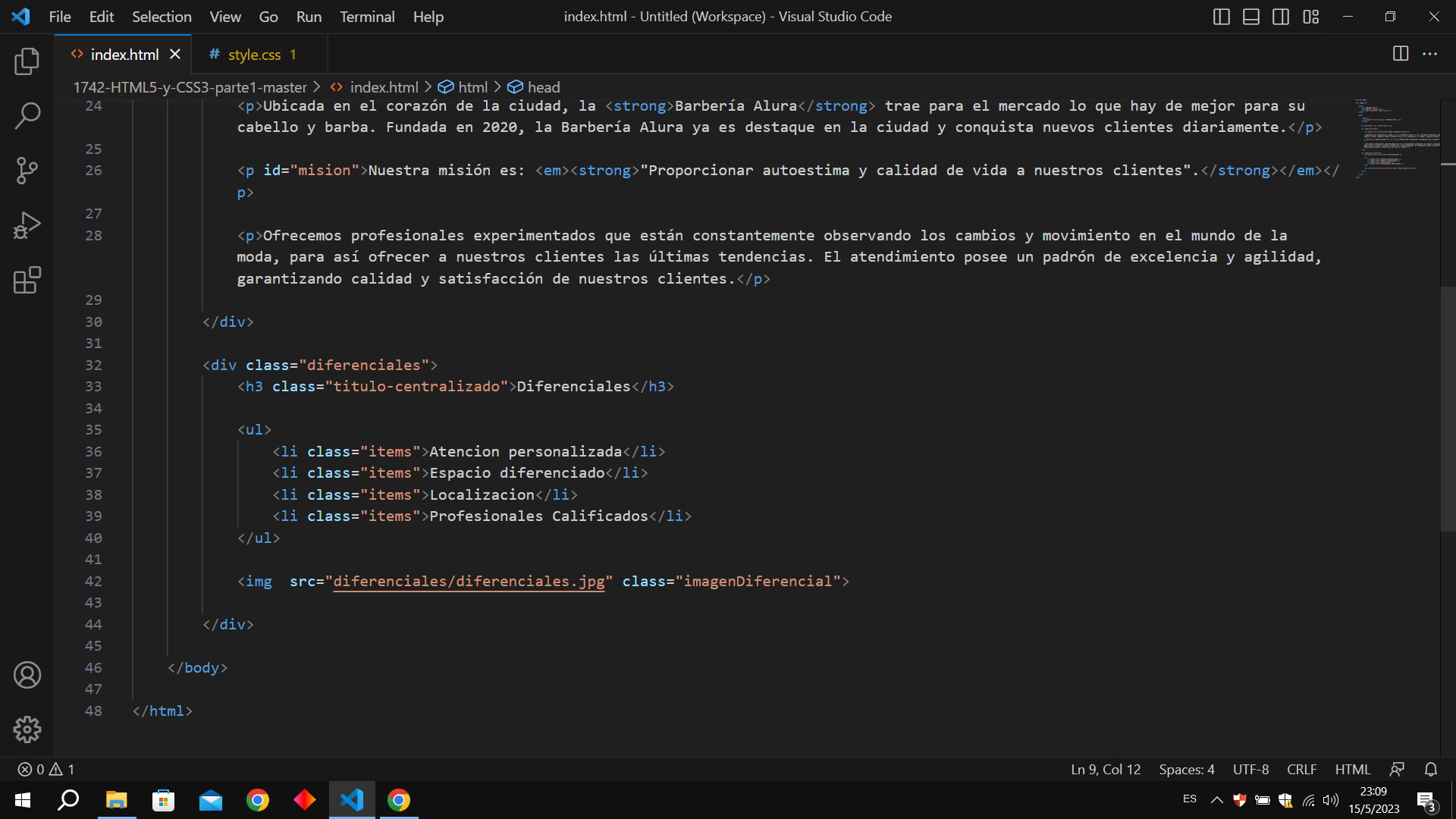The height and width of the screenshot is (819, 1456).
Task: Open the diferenciales.jpg image path link
Action: click(469, 582)
